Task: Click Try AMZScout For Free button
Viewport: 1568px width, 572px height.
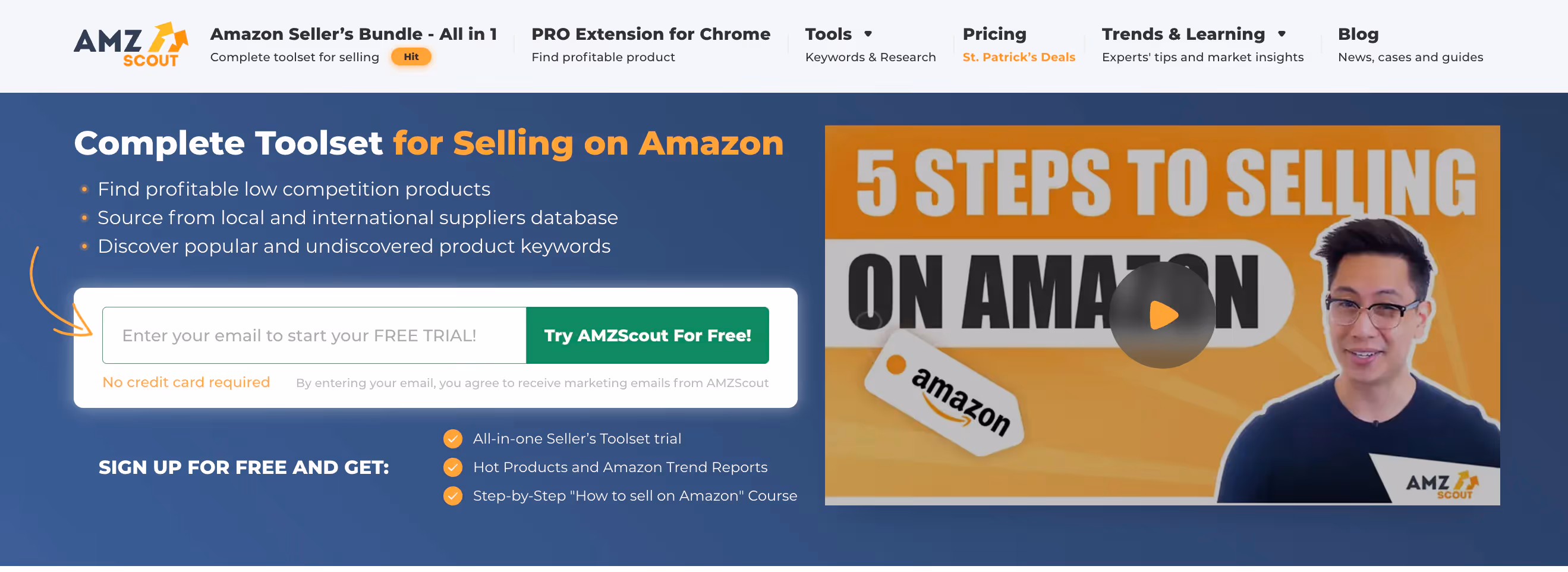Action: (647, 335)
